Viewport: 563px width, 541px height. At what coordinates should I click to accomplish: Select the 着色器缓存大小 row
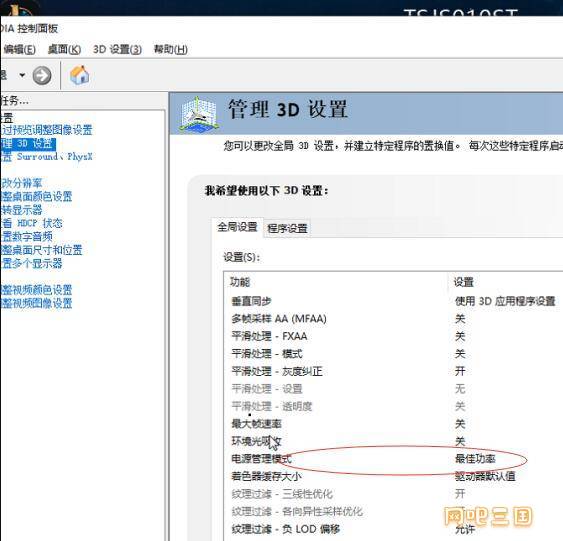(x=394, y=476)
